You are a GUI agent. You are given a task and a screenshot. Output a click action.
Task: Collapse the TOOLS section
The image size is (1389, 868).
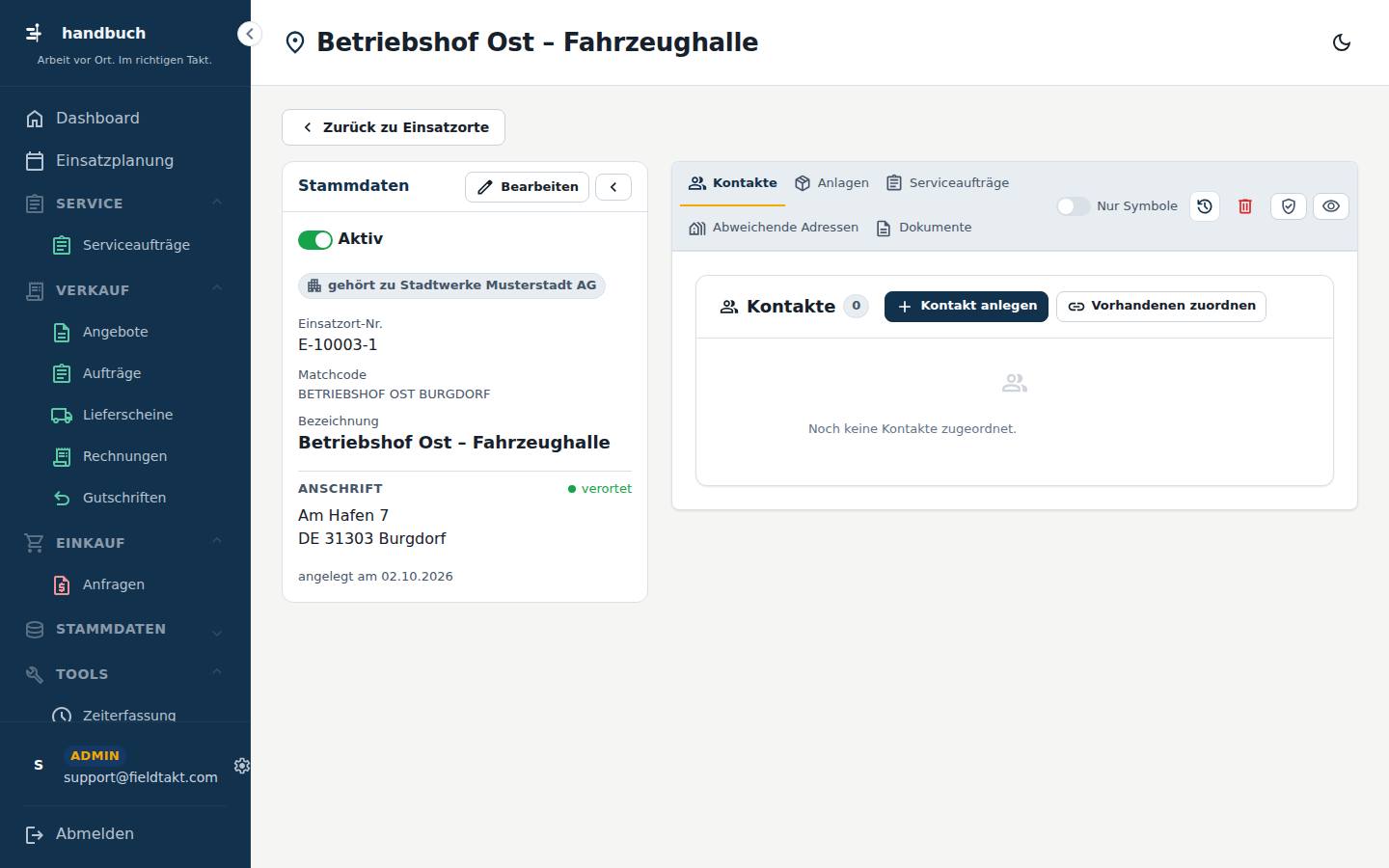(x=125, y=674)
